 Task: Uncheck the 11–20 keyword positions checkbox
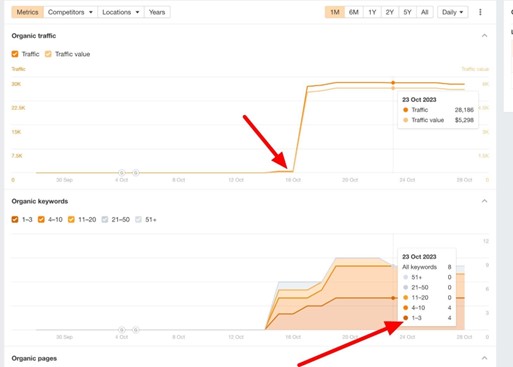(x=71, y=219)
